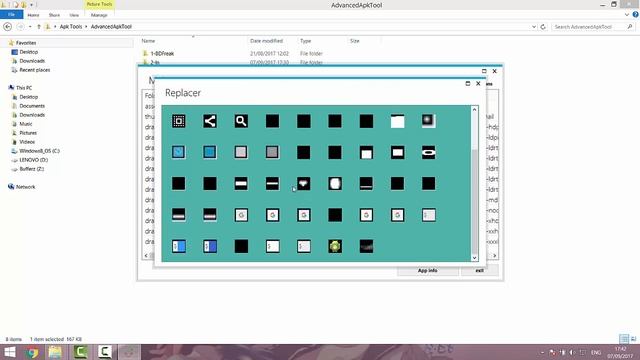
Task: Open Windows8_OS (C:) drive
Action: pyautogui.click(x=40, y=151)
